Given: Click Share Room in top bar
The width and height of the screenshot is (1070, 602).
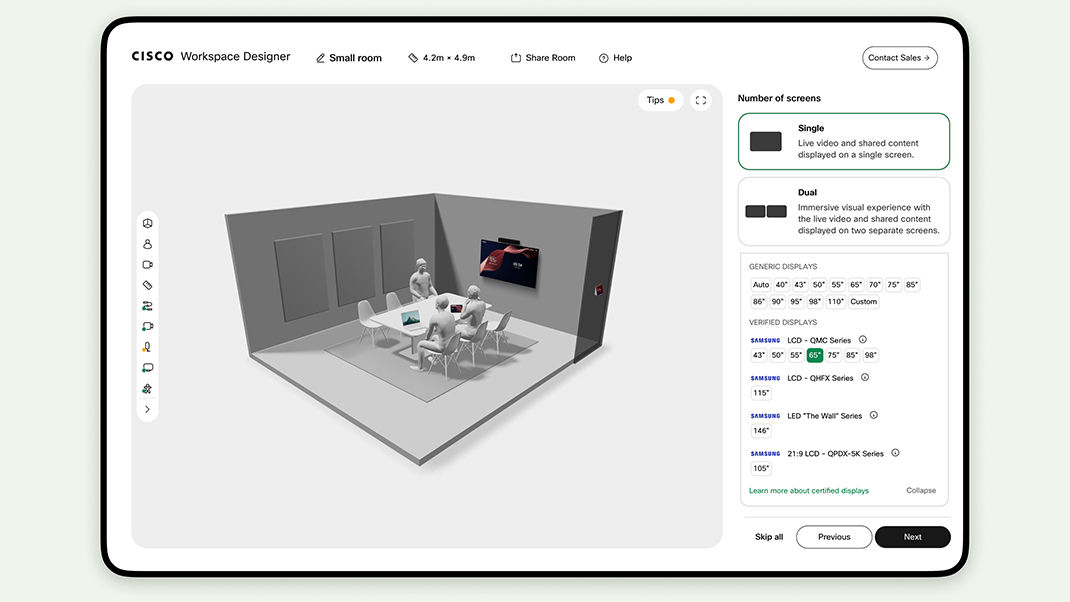Looking at the screenshot, I should (x=543, y=58).
